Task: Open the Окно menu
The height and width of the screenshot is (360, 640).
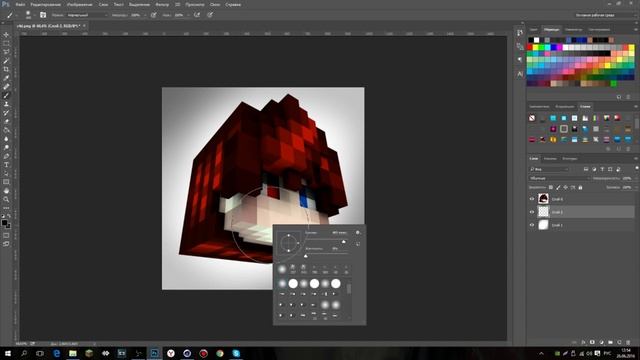Action: click(215, 4)
